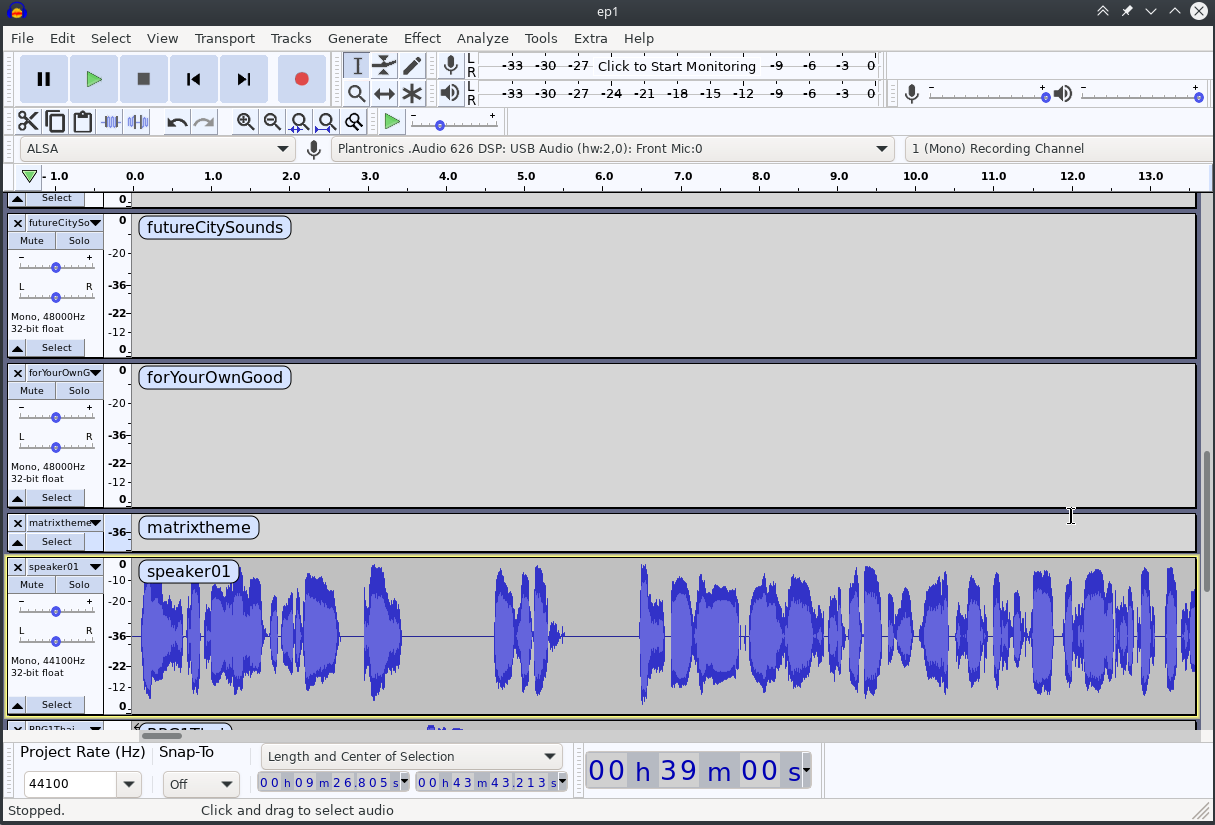Image resolution: width=1215 pixels, height=825 pixels.
Task: Click the Project Rate field showing 44100
Action: click(x=70, y=784)
